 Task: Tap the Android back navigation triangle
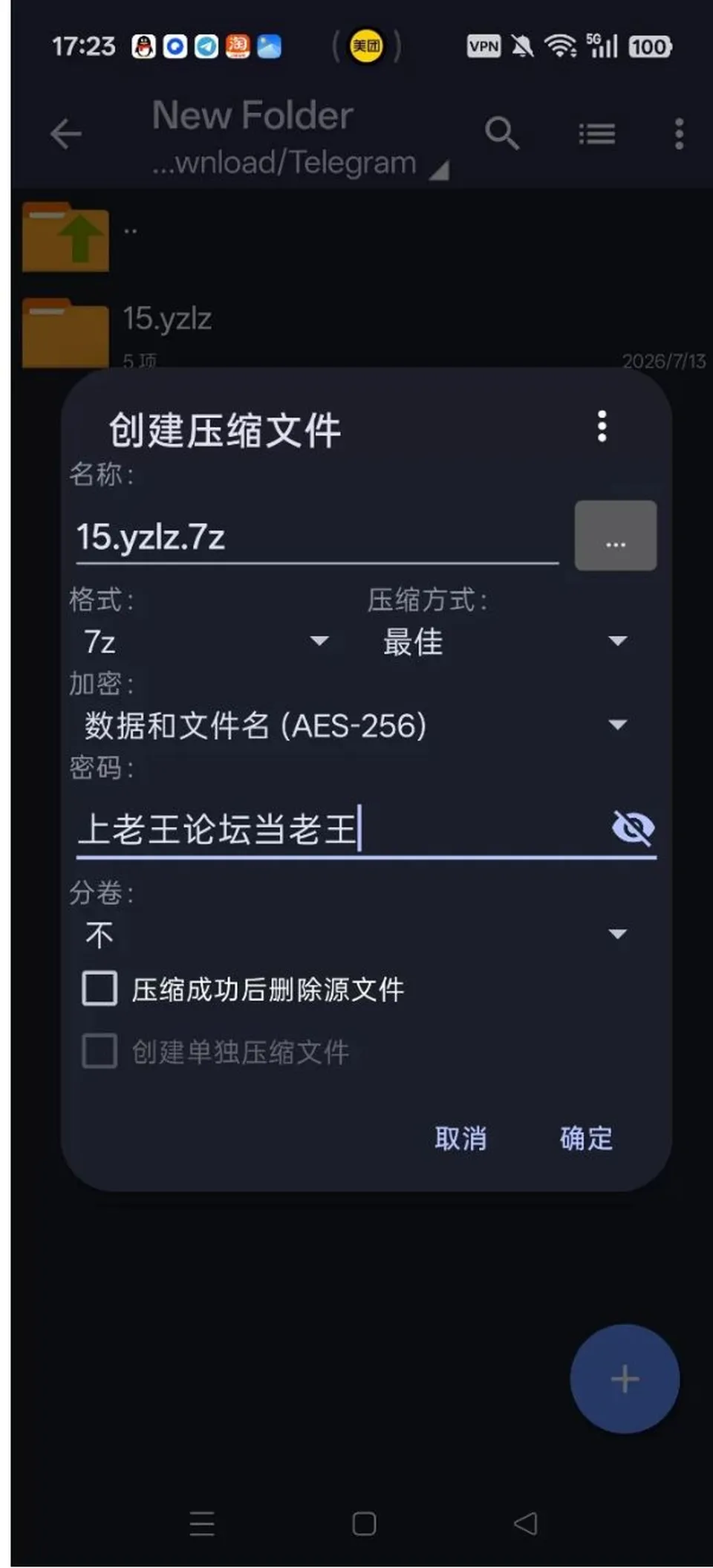(x=525, y=1523)
